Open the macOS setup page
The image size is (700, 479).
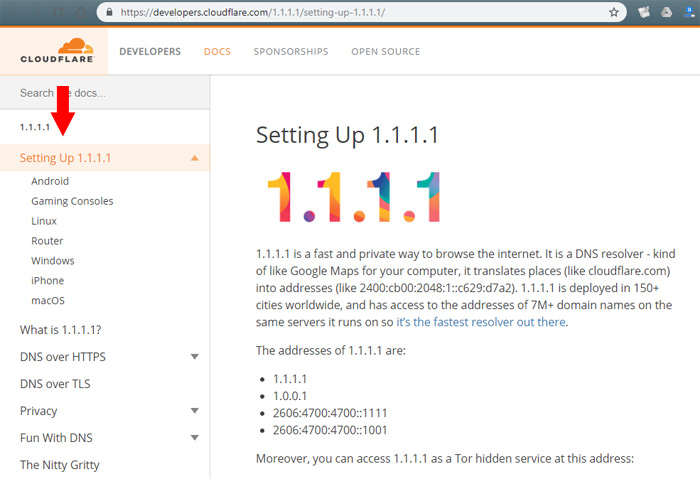(48, 300)
